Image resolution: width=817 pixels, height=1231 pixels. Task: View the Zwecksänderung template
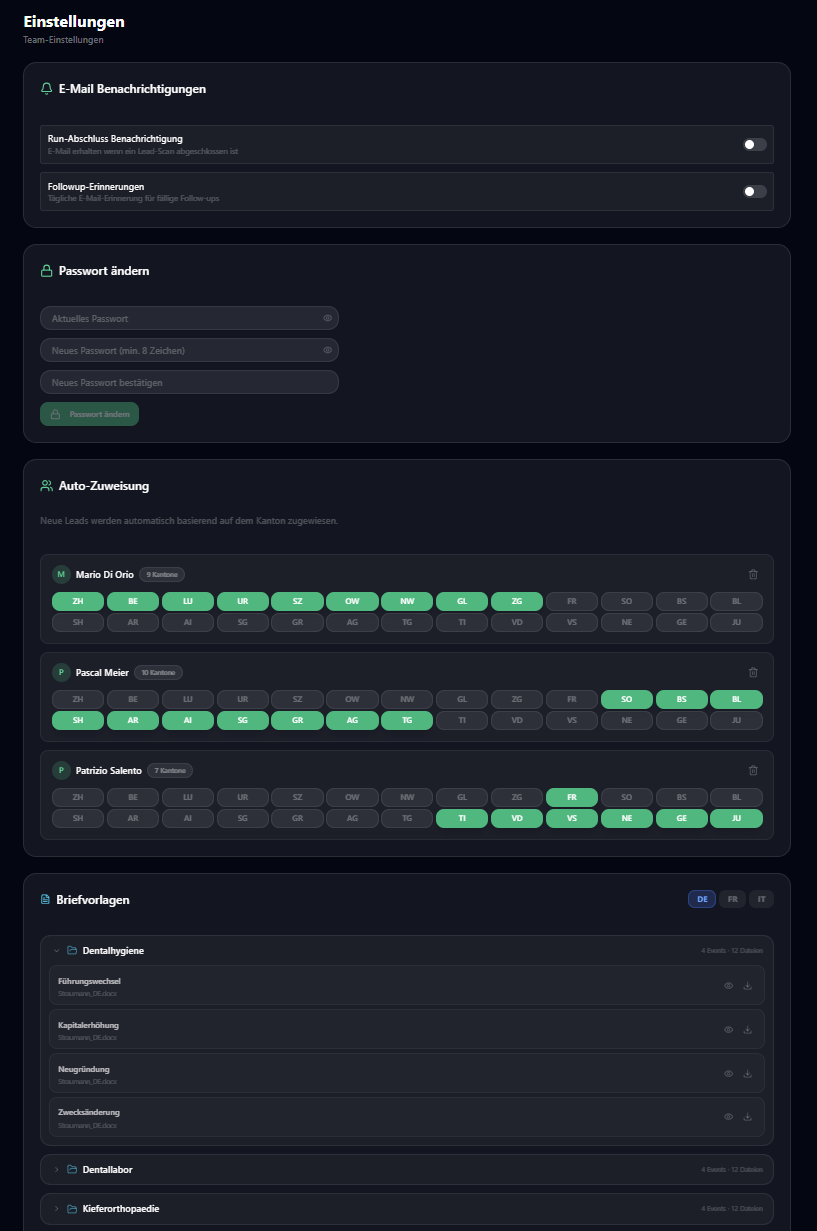point(728,1117)
